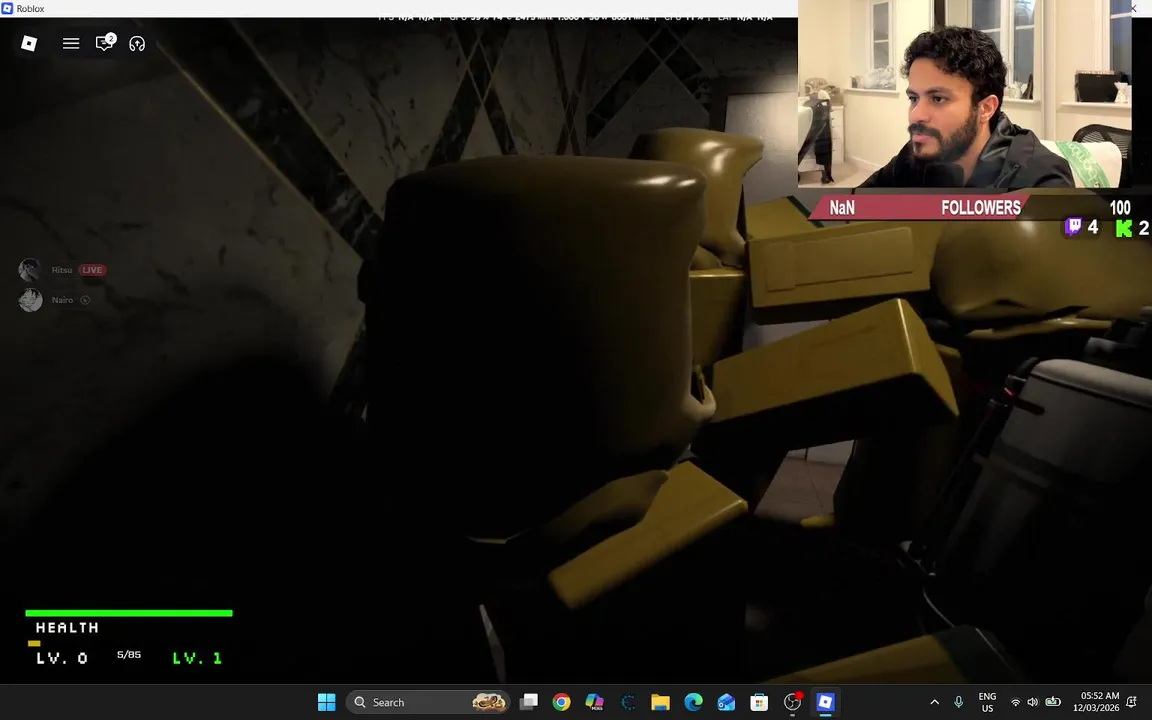Click the eye icon beside Nairo
Viewport: 1152px width, 720px height.
coord(85,300)
